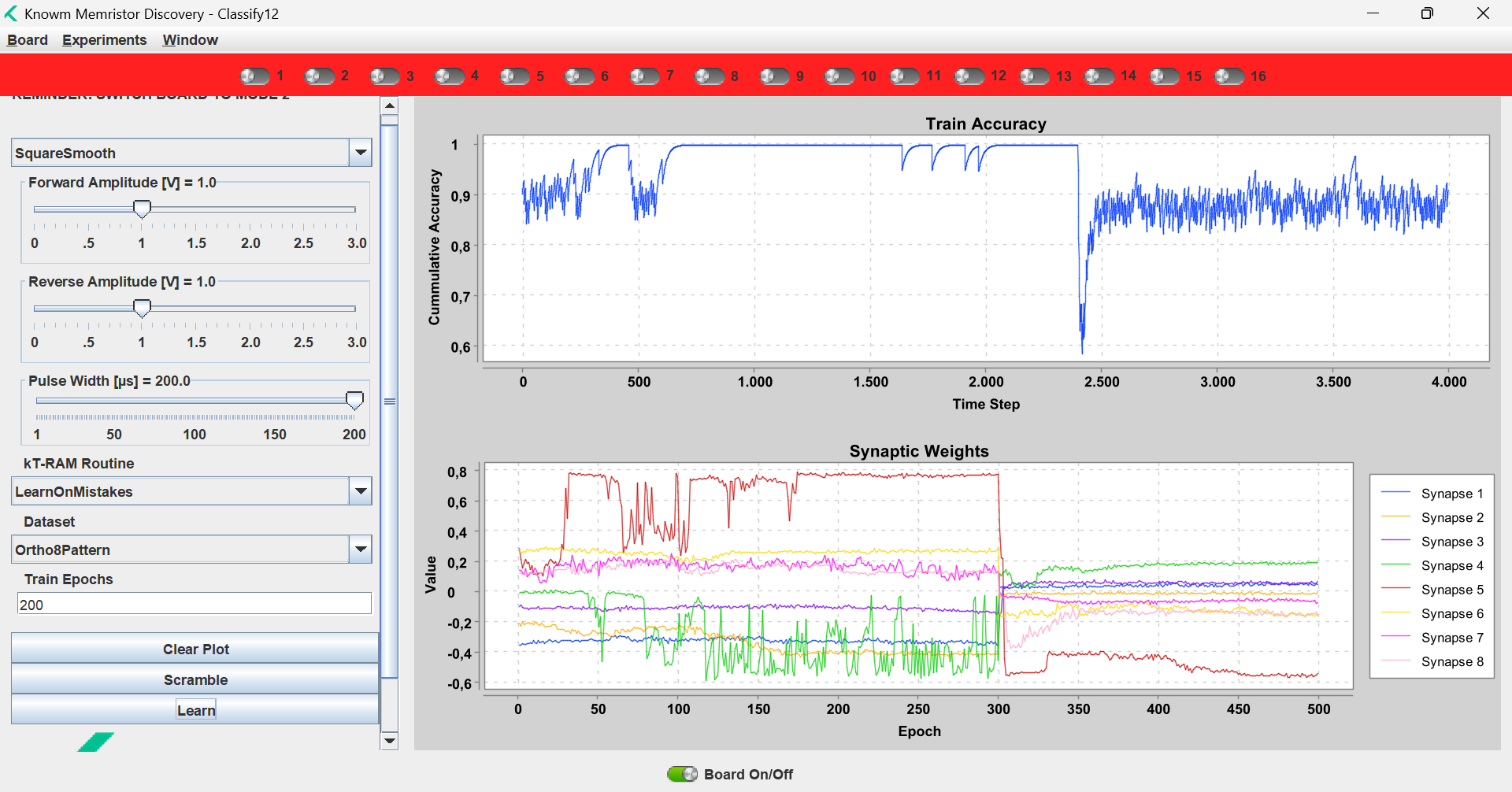Open the Window menu
Screen dimensions: 1512x792
click(x=191, y=40)
